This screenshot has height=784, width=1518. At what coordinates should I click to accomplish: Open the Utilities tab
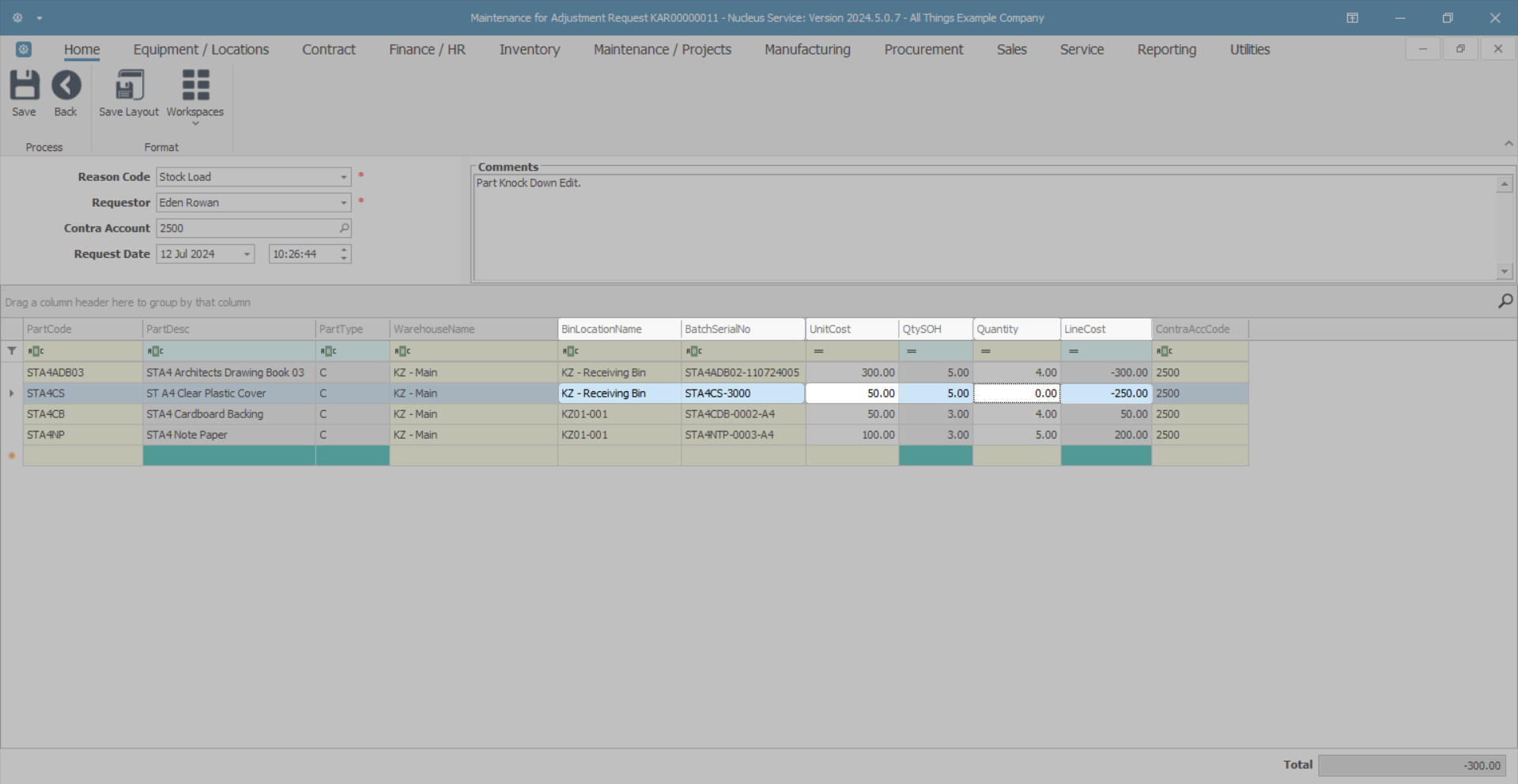click(1250, 49)
